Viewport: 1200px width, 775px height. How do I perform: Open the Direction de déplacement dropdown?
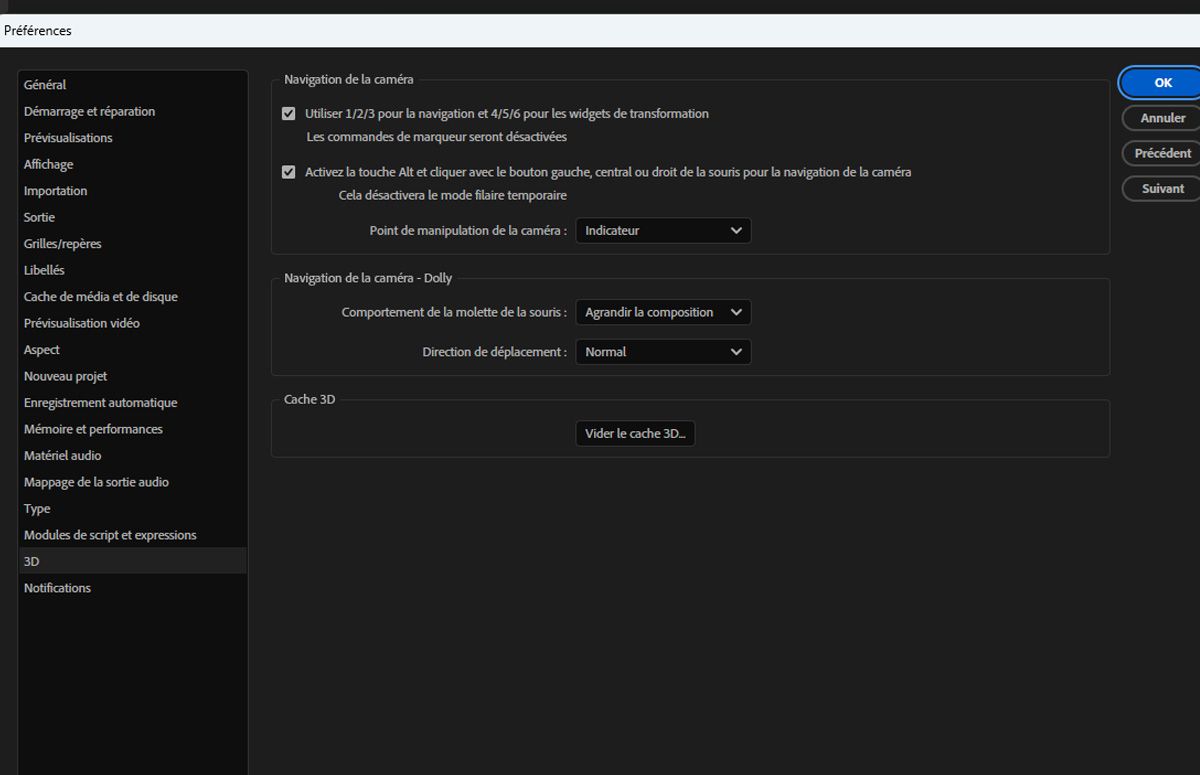pos(663,352)
